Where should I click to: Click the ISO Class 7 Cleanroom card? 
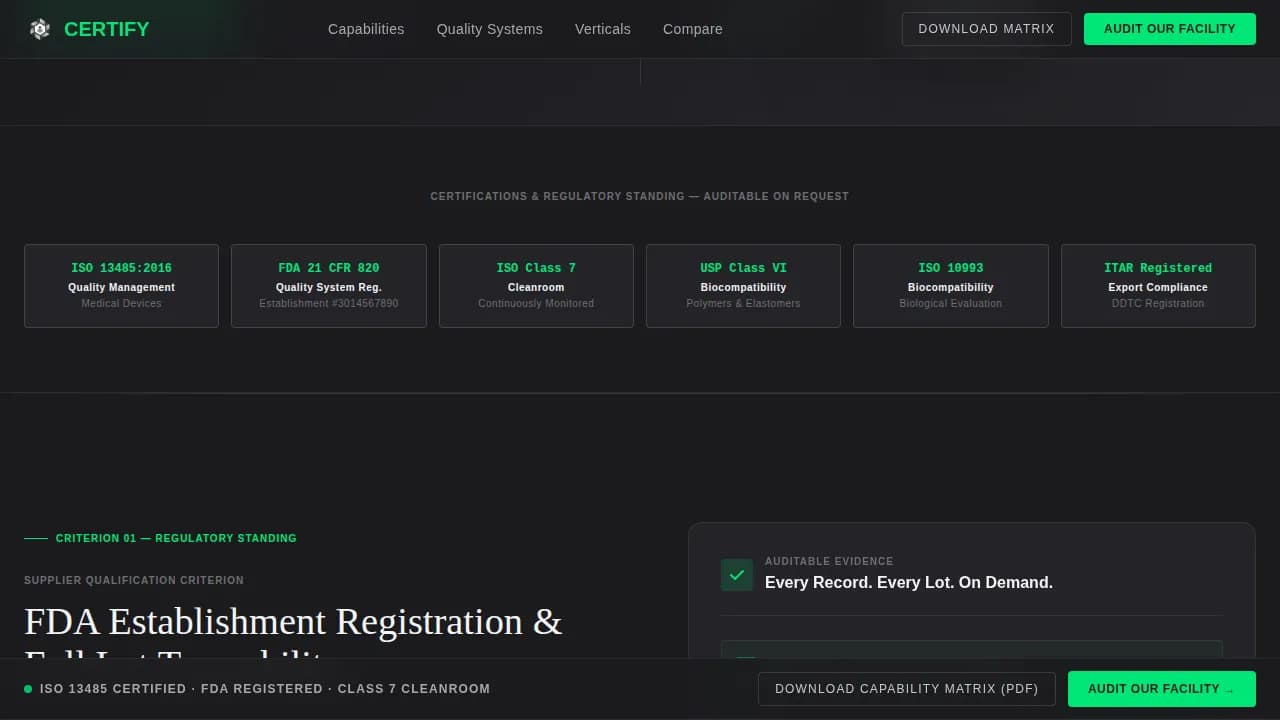(x=536, y=285)
